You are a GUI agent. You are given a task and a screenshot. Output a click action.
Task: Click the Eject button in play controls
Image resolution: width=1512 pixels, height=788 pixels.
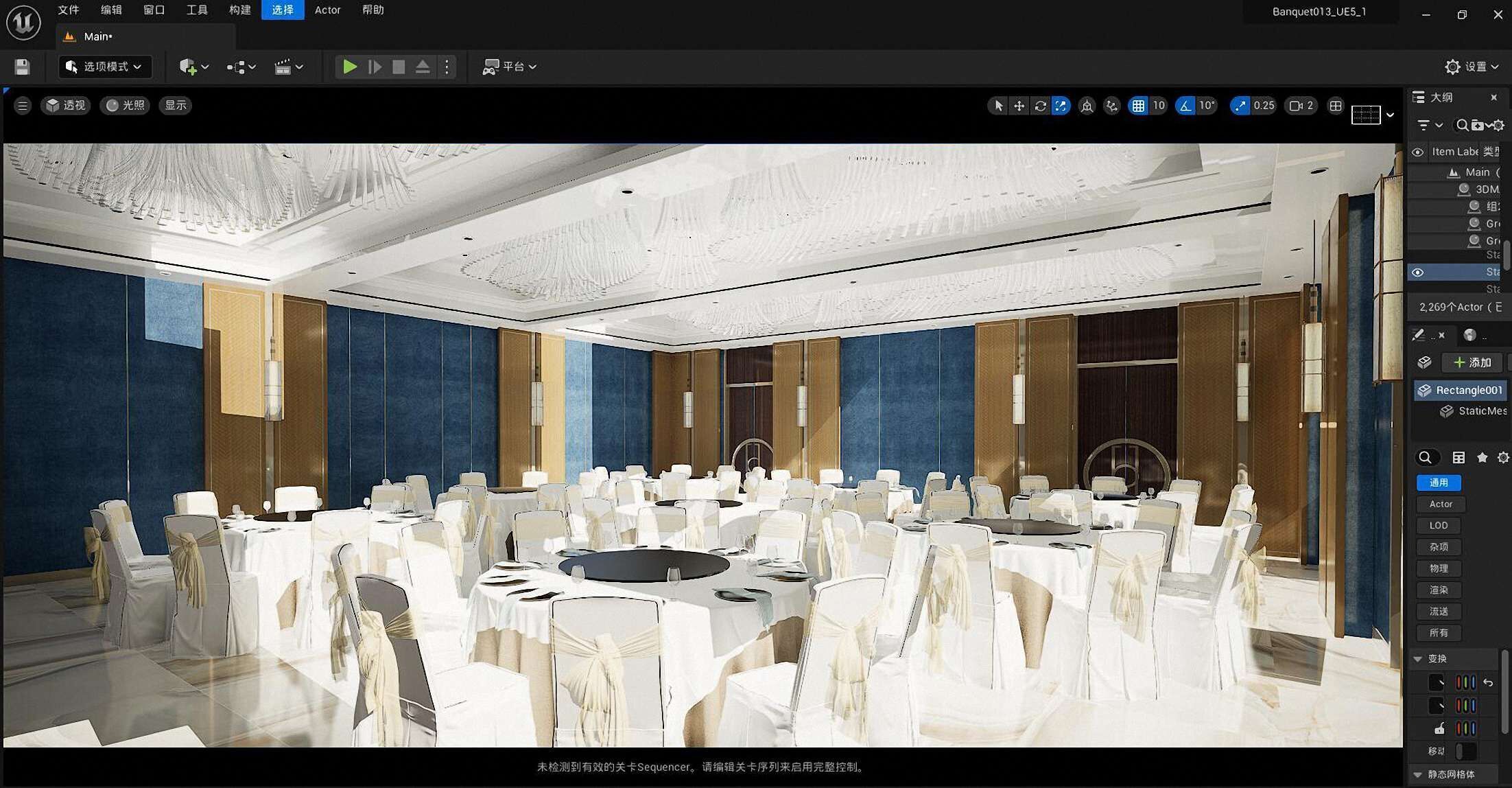click(x=423, y=67)
